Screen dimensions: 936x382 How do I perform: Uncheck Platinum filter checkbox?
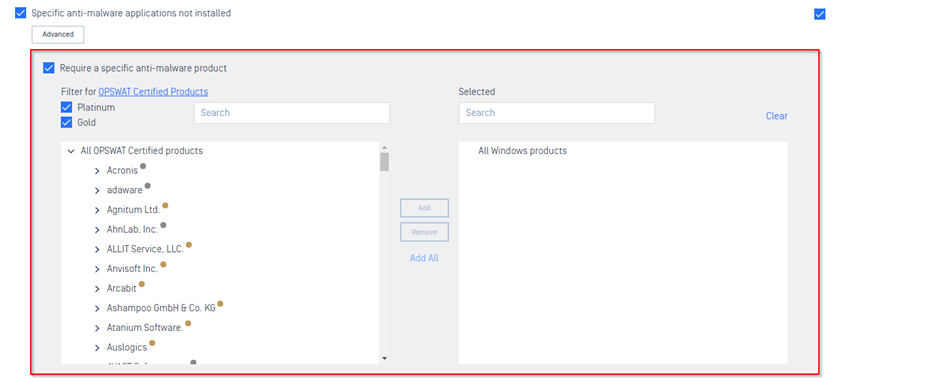(x=67, y=108)
